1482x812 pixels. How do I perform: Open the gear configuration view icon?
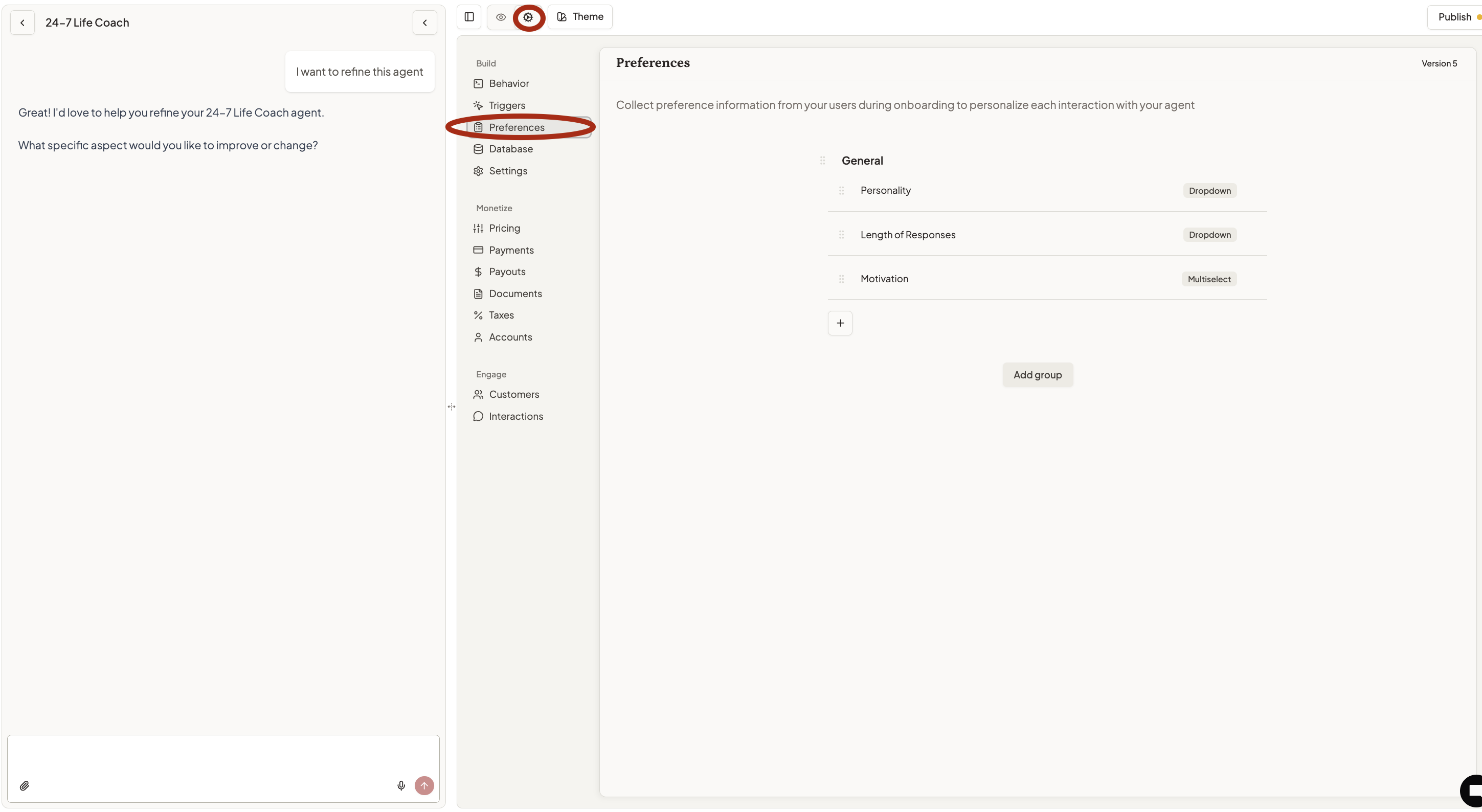[x=528, y=17]
